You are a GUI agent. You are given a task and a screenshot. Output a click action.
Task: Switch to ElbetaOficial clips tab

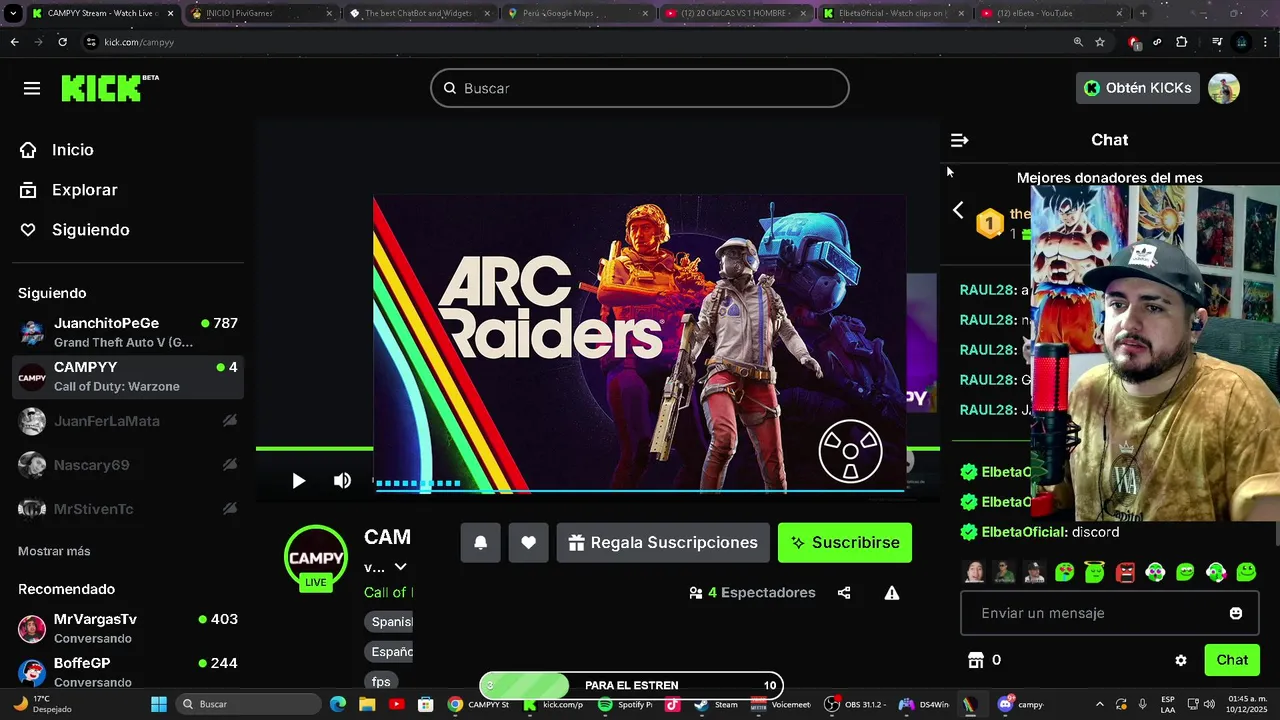[890, 13]
